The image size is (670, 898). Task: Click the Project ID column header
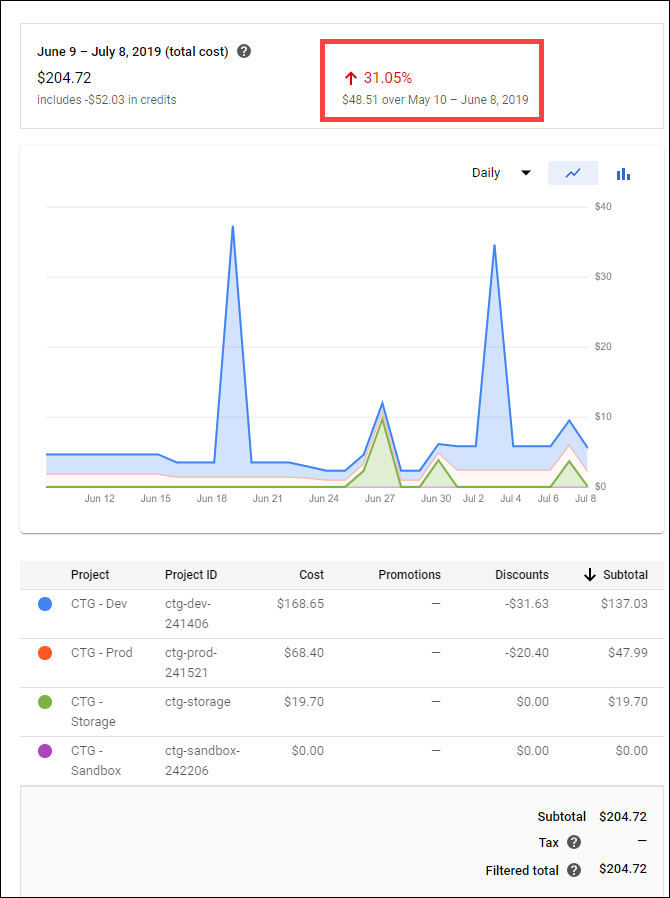(190, 575)
